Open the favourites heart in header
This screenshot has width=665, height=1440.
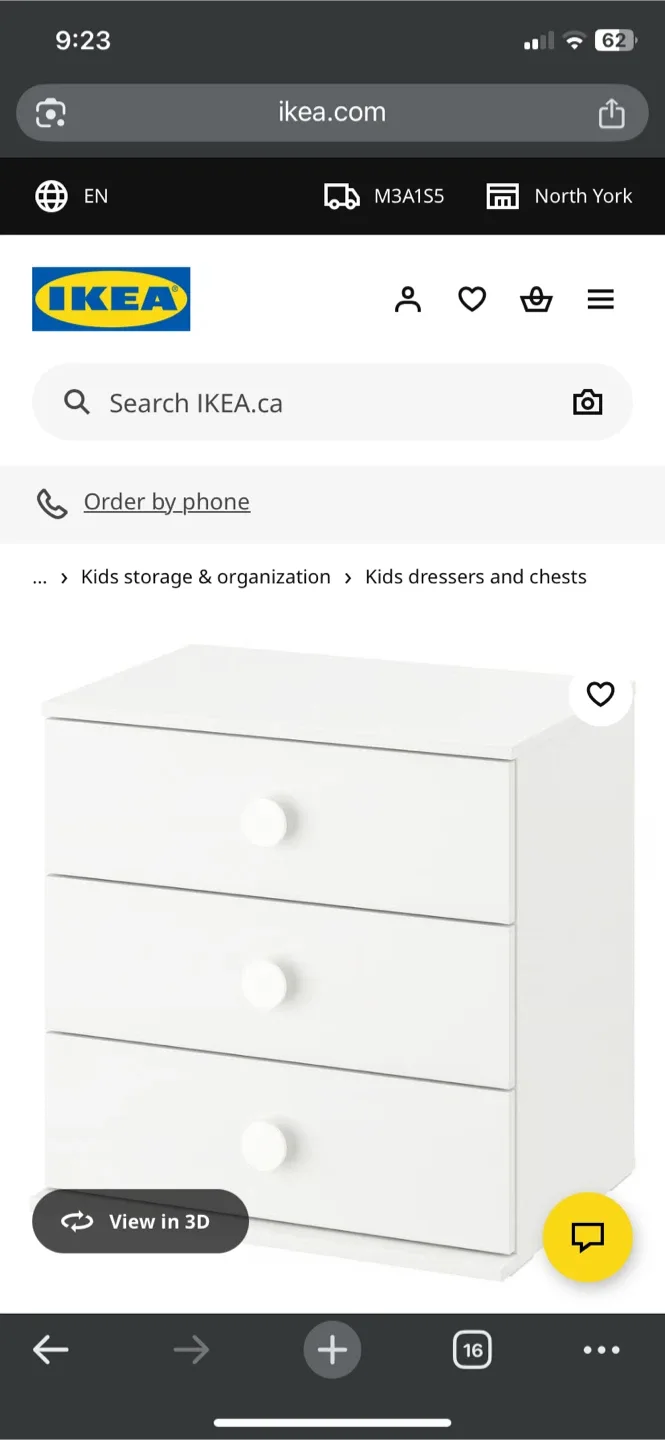[x=472, y=299]
